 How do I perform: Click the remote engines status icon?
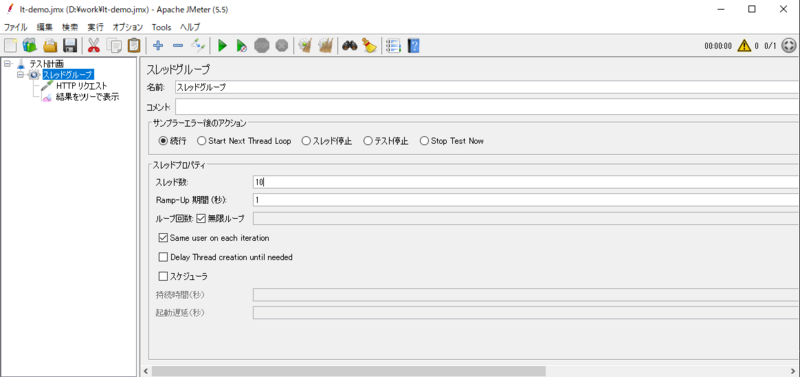click(789, 46)
